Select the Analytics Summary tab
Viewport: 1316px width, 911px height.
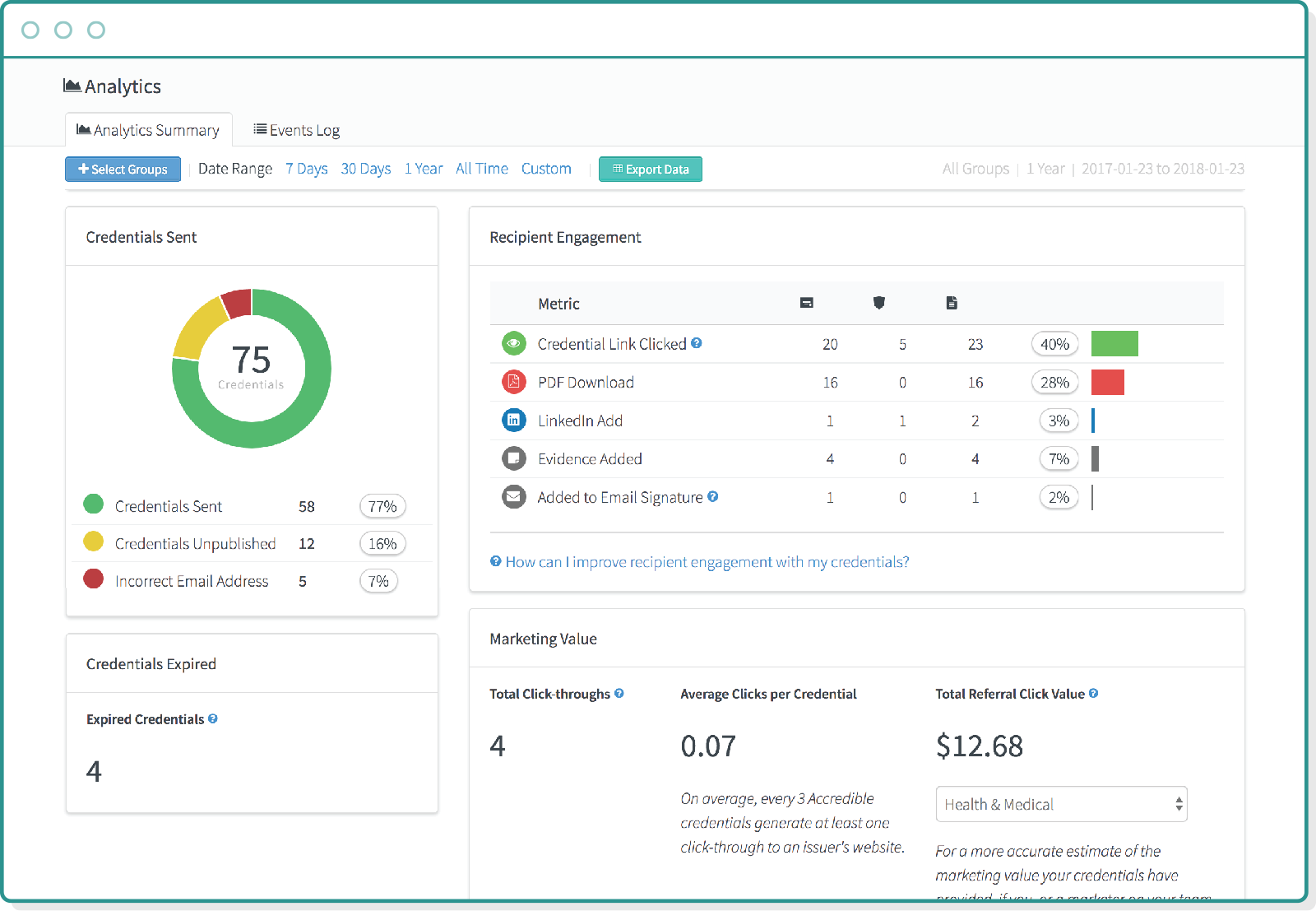pyautogui.click(x=148, y=129)
